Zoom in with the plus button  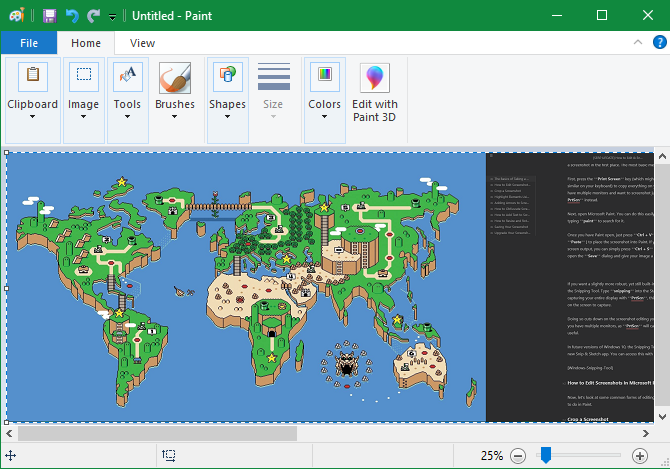coord(640,456)
